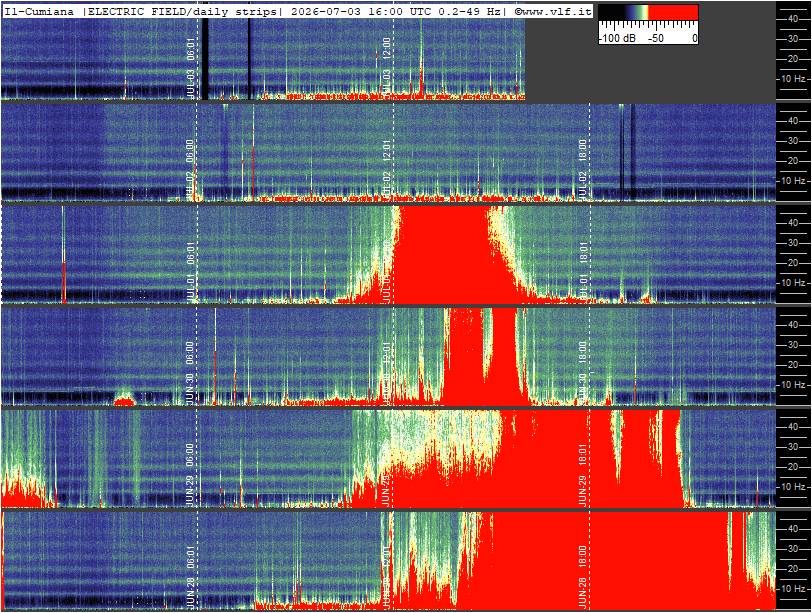
Task: Click the 30 frequency tick in JUL 03 strip
Action: click(x=792, y=39)
